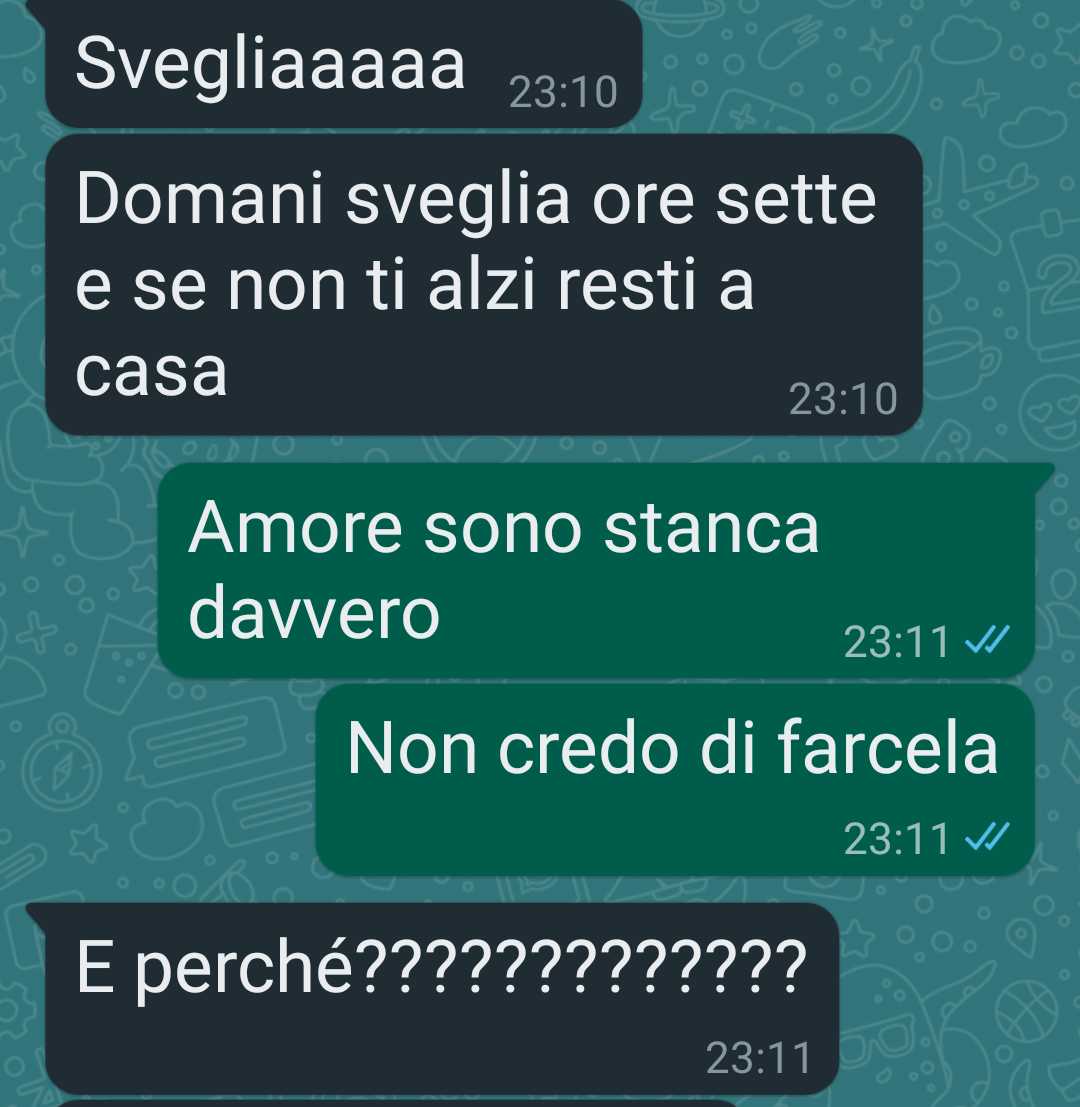Viewport: 1080px width, 1107px height.
Task: Select the "Svegliaaaaa" message bubble
Action: pyautogui.click(x=343, y=65)
